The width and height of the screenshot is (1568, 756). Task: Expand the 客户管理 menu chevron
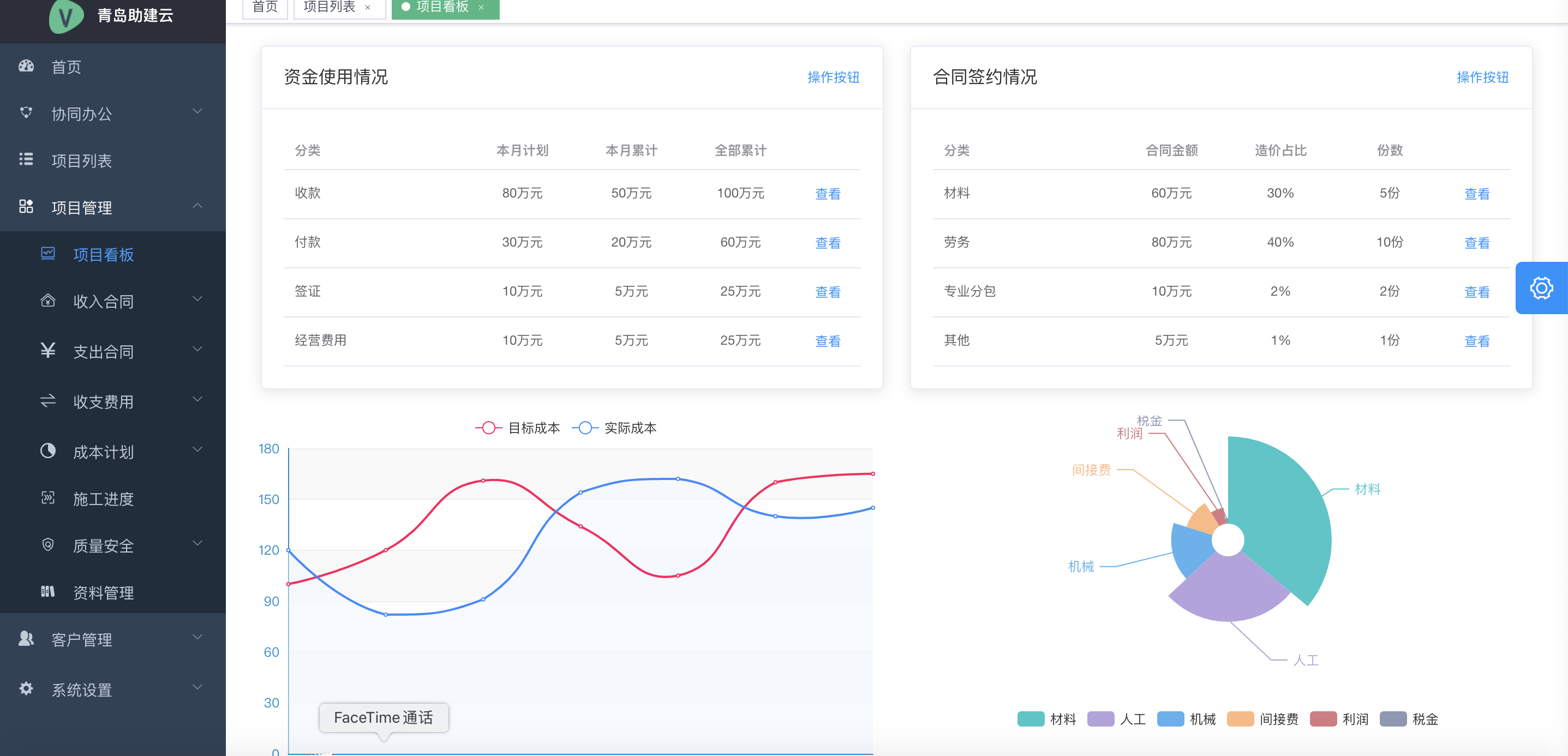coord(197,637)
